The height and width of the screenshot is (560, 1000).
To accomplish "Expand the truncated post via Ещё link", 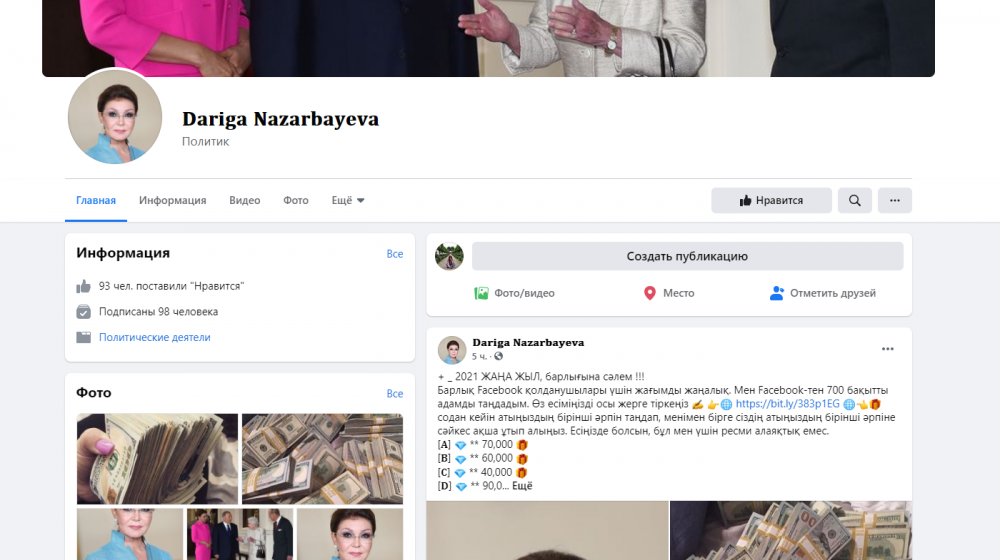I will 522,486.
